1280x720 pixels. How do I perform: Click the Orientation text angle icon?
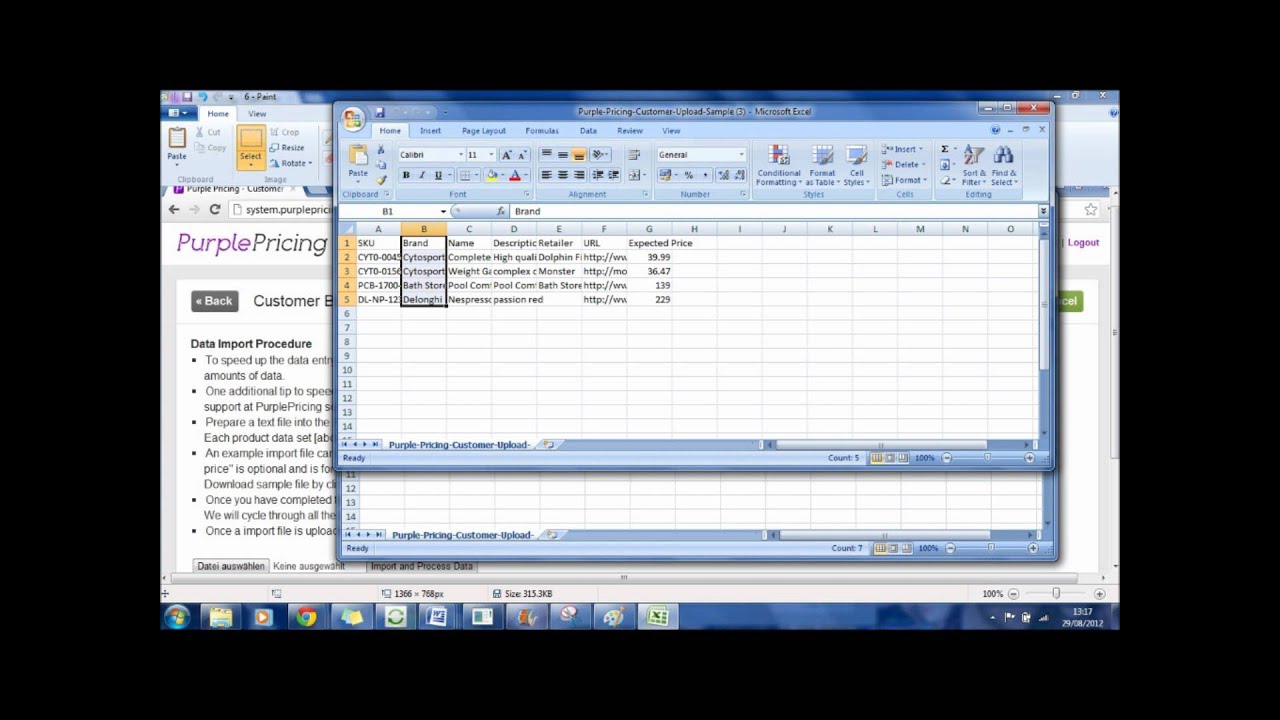coord(600,155)
